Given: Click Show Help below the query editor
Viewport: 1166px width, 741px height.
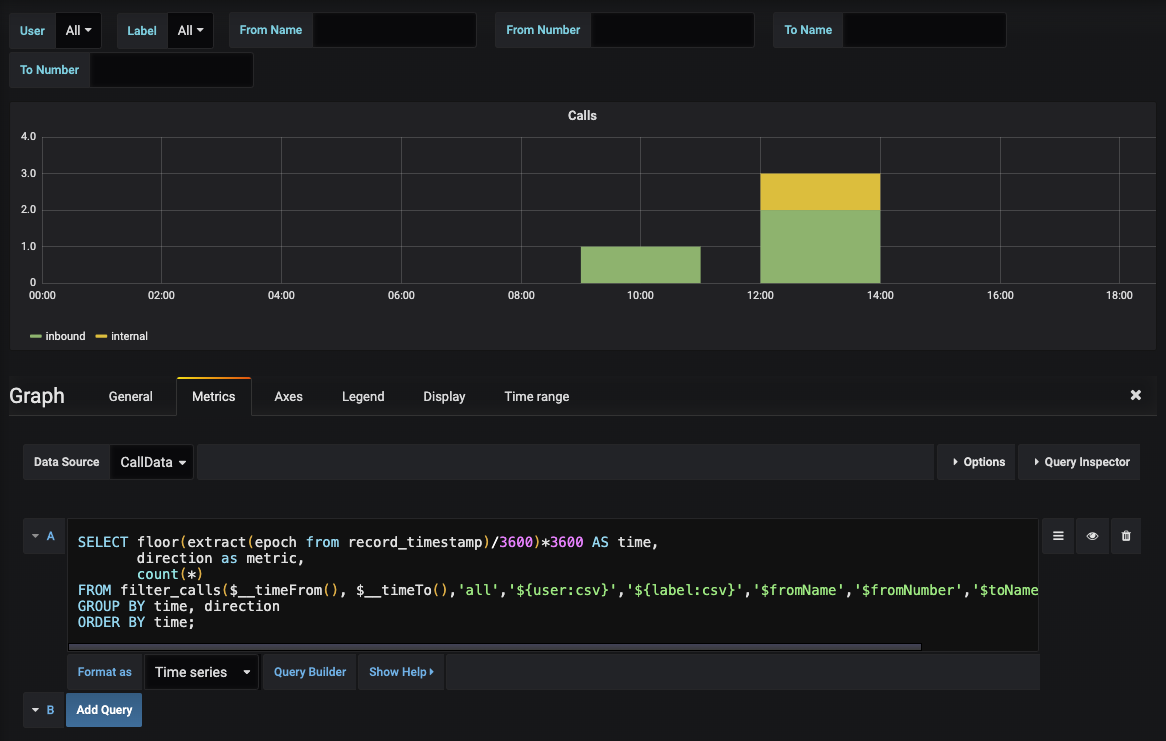Looking at the screenshot, I should point(400,671).
